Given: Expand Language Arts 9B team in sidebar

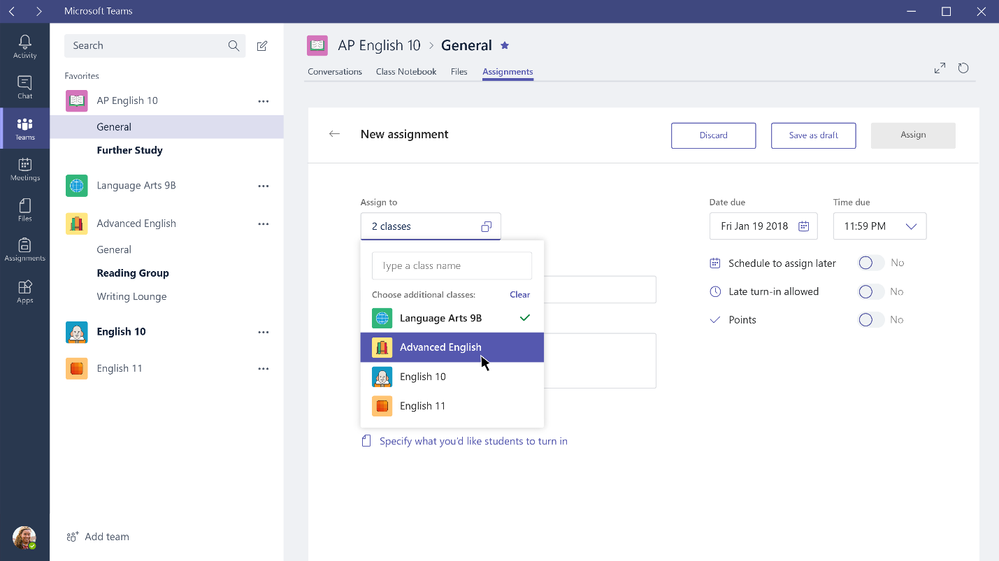Looking at the screenshot, I should [136, 185].
